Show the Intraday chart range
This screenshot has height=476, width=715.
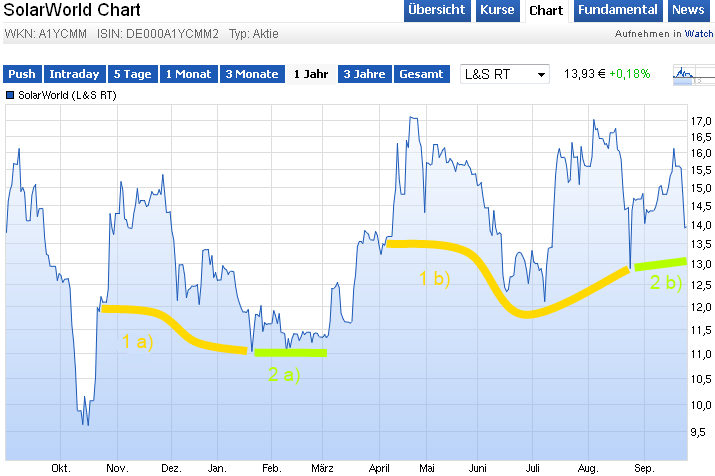pyautogui.click(x=75, y=74)
